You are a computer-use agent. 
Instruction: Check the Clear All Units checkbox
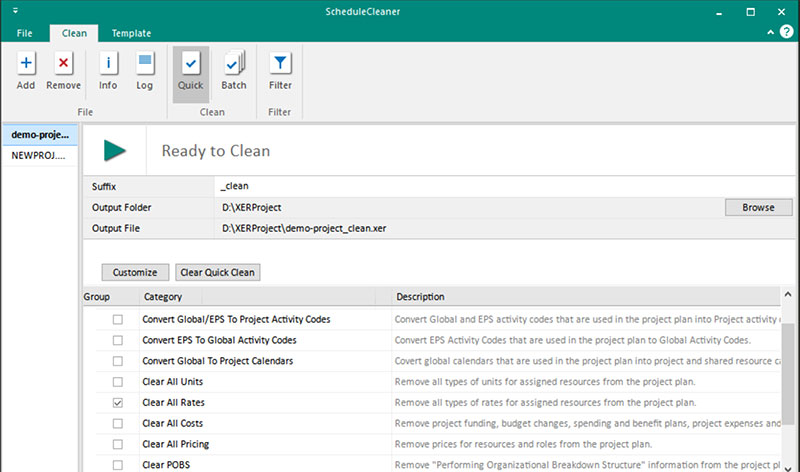click(118, 382)
